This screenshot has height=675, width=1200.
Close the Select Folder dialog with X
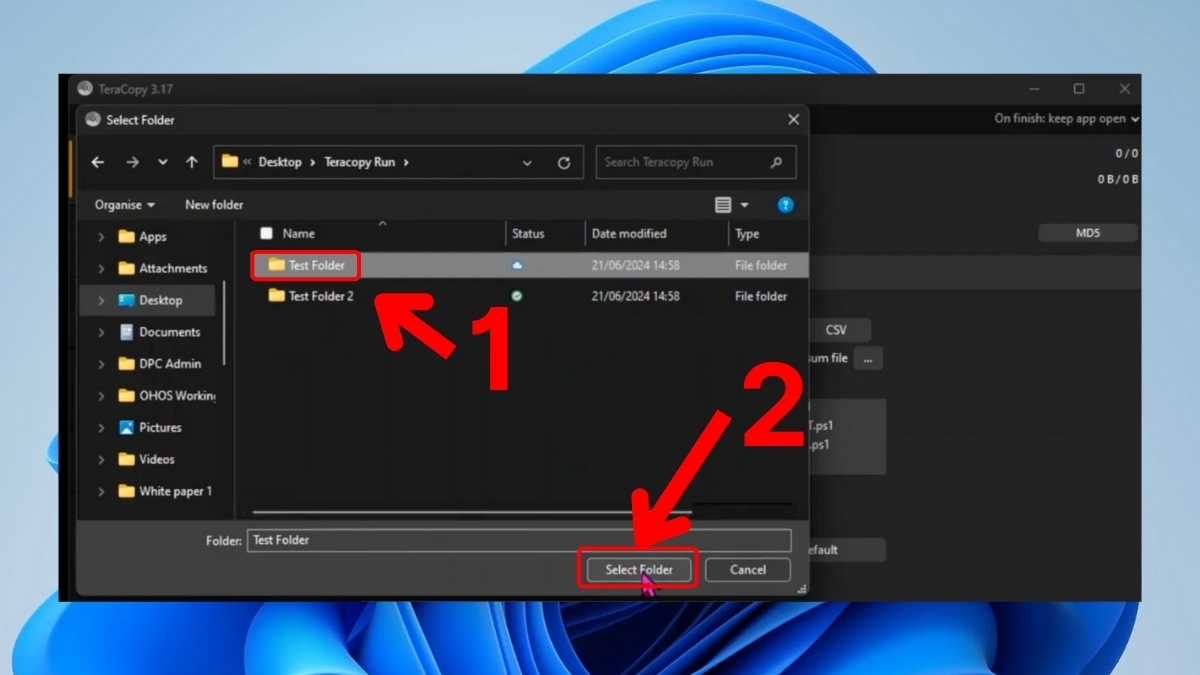coord(793,119)
